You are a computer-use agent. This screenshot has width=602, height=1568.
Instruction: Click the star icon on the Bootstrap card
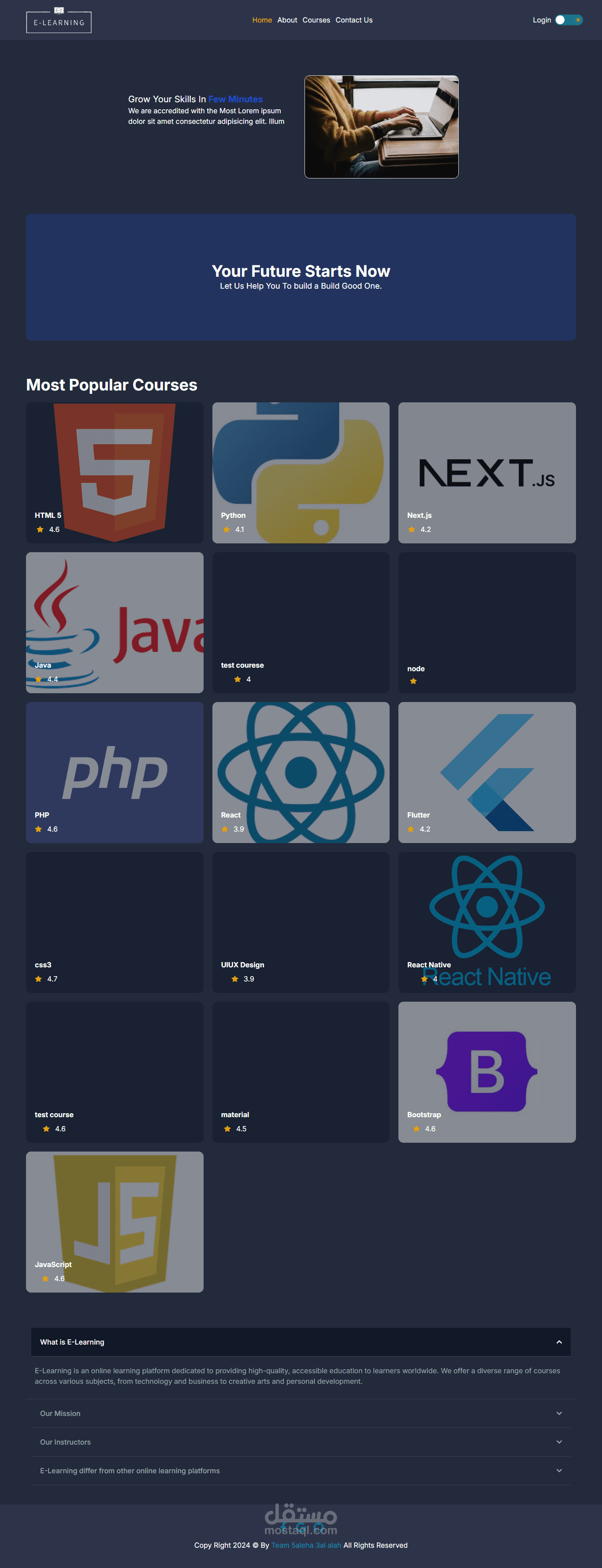click(416, 1129)
